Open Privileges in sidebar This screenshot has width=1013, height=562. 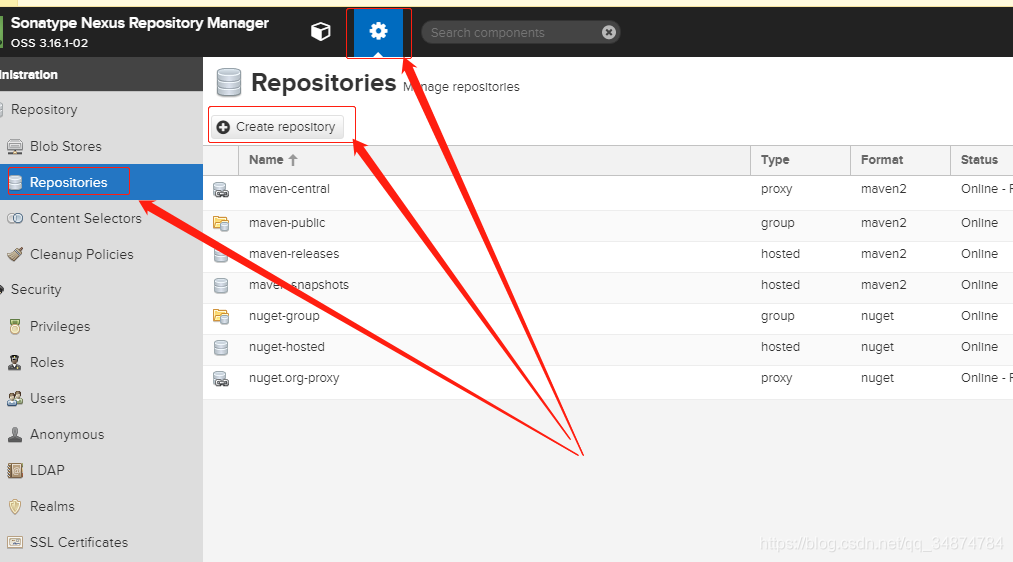pyautogui.click(x=101, y=326)
